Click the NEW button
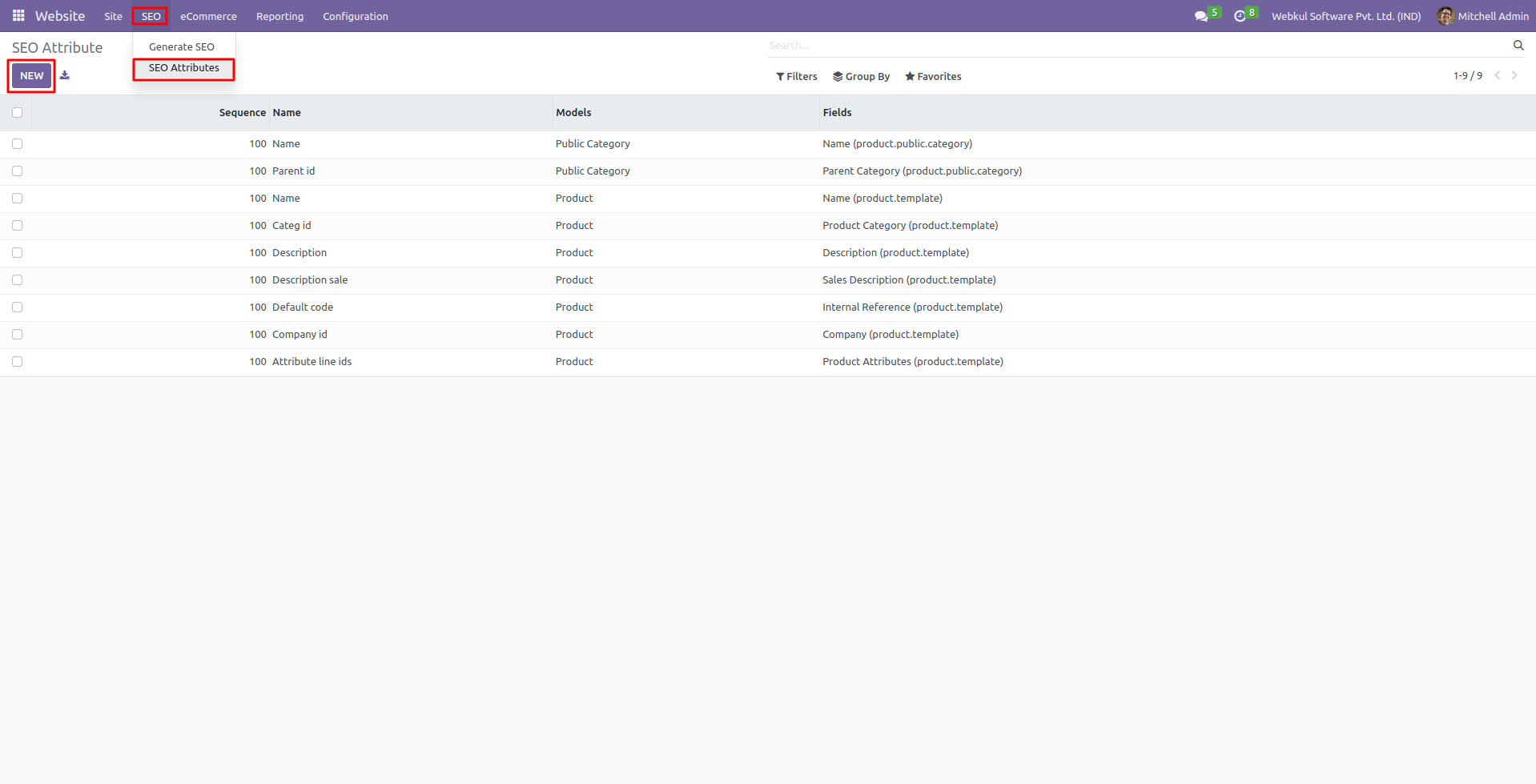Image resolution: width=1536 pixels, height=784 pixels. click(x=32, y=76)
